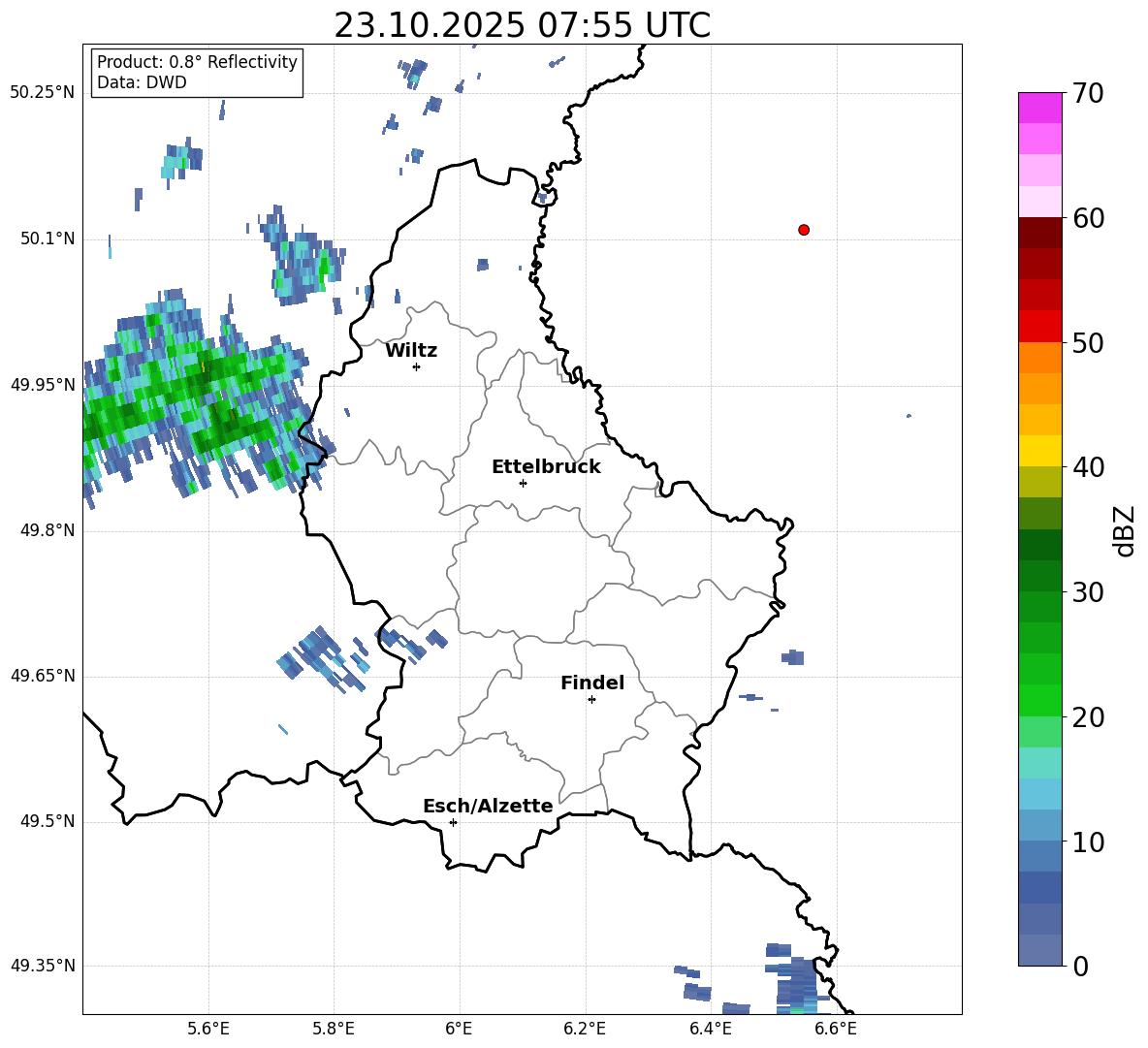Pick the yellow colorbar swatch above 40

(x=1040, y=451)
